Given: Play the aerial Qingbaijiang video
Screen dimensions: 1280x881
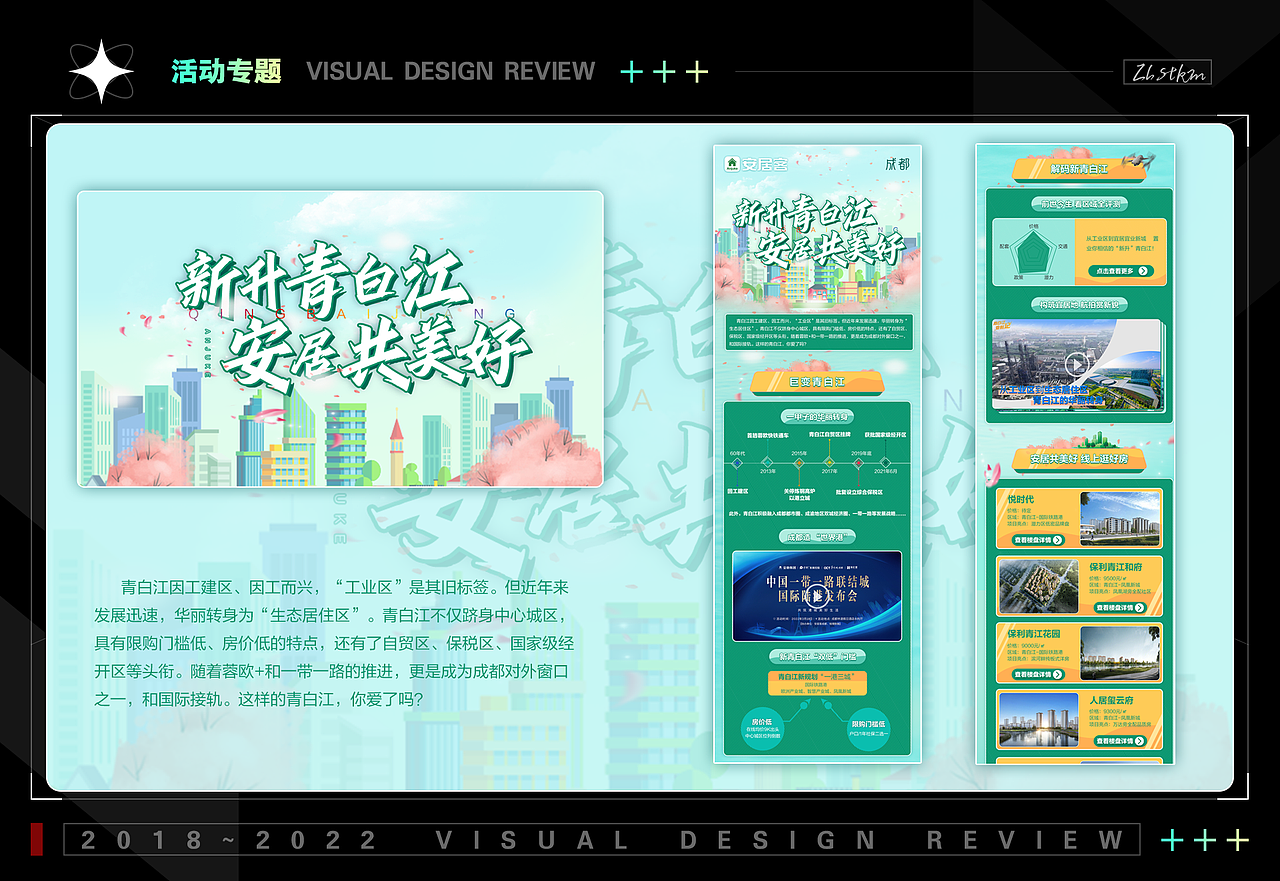Looking at the screenshot, I should click(x=1076, y=364).
